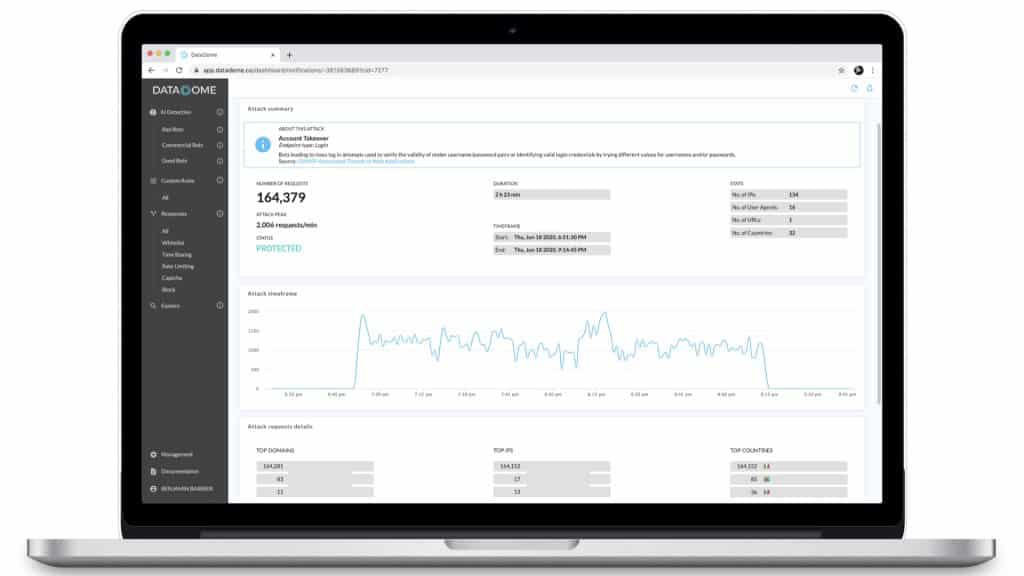The height and width of the screenshot is (576, 1024).
Task: Click the Custom Rules list icon
Action: (x=153, y=180)
